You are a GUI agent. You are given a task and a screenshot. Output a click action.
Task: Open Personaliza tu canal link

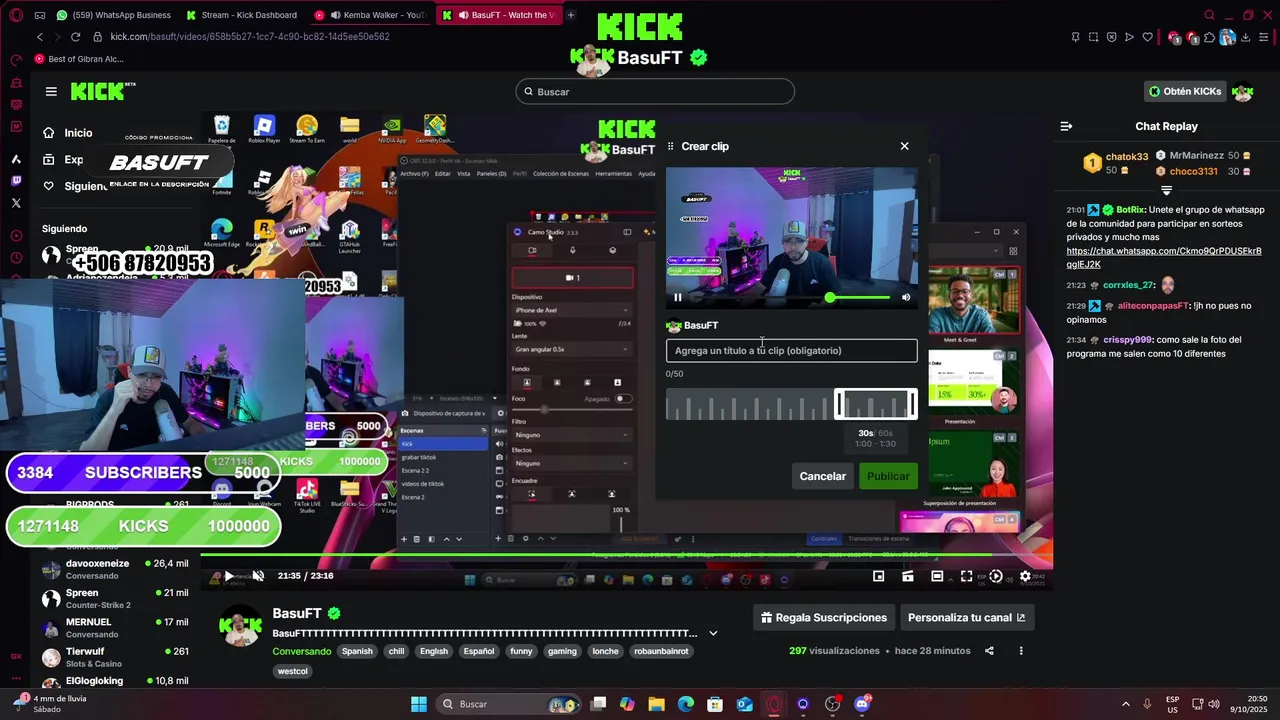tap(966, 617)
